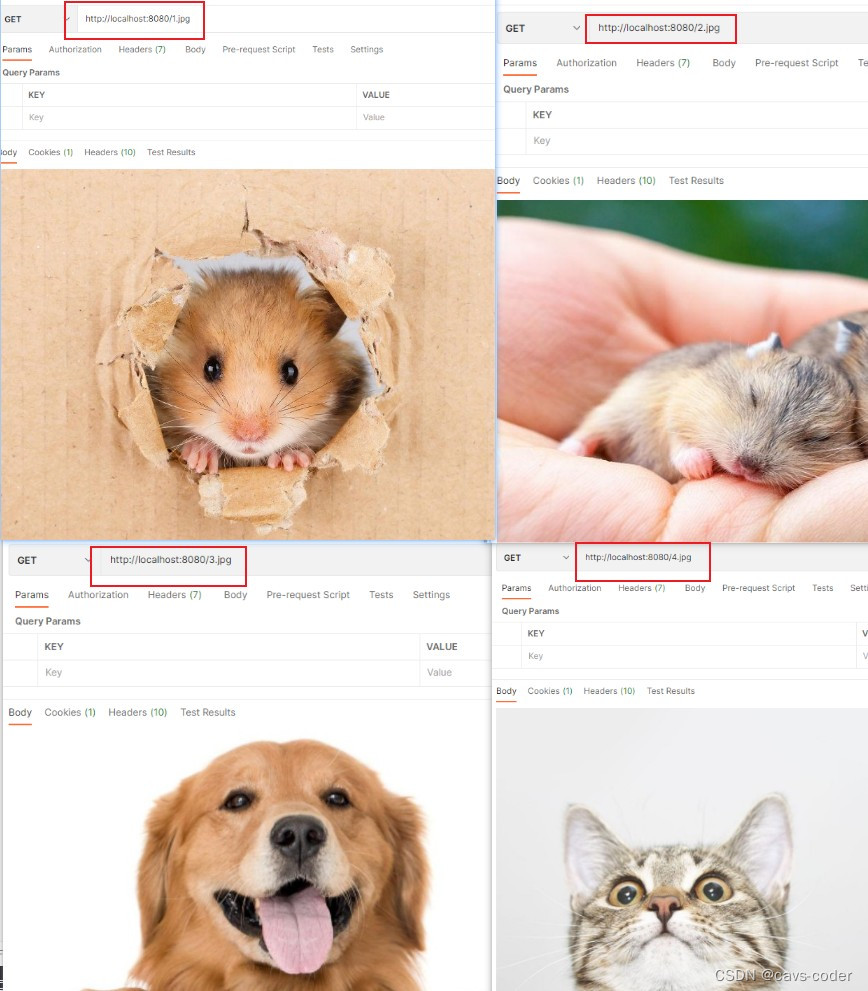Select Authorization tab in the 3.jpg request
The height and width of the screenshot is (991, 868).
(98, 595)
